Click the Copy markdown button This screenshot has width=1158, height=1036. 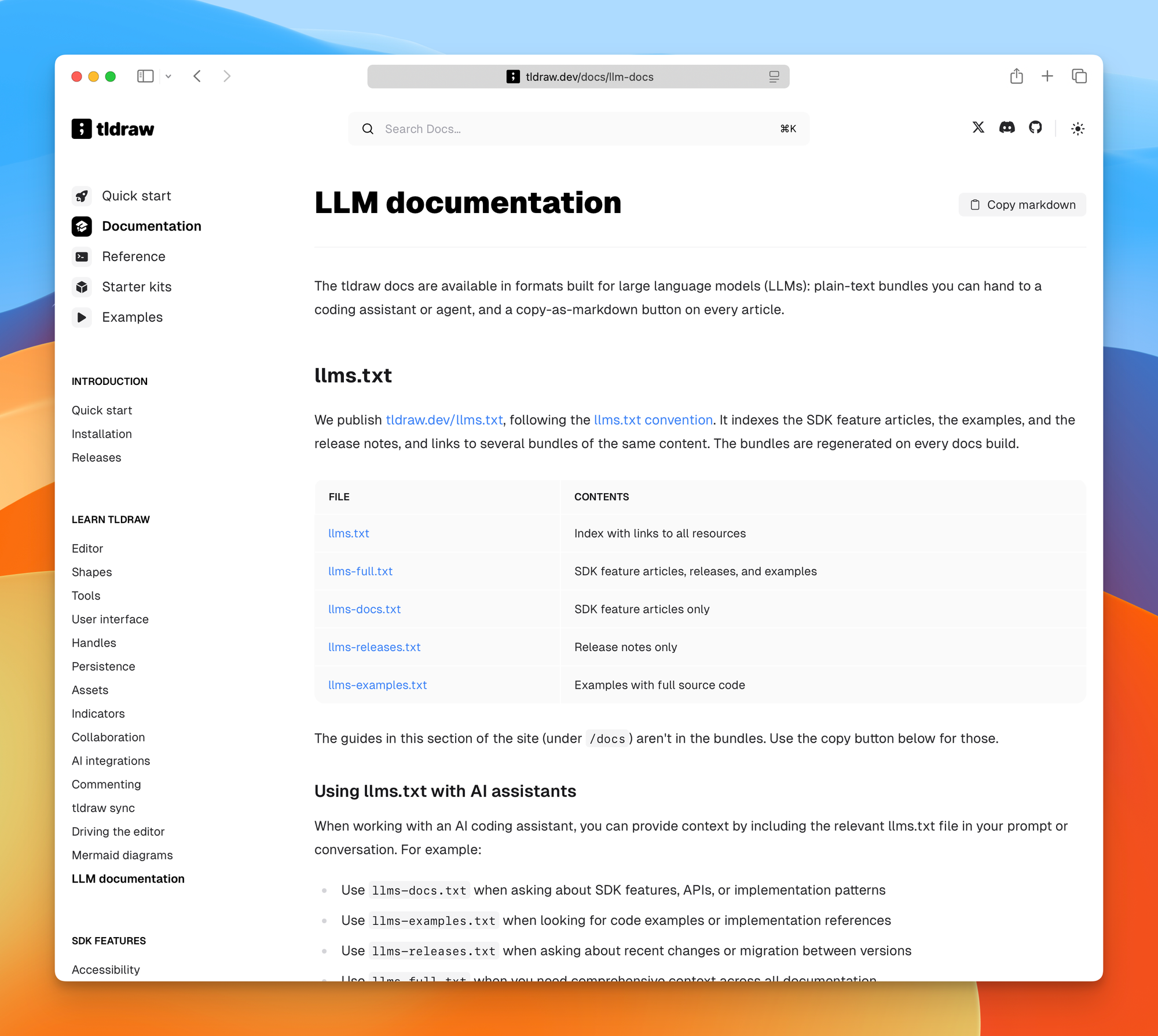pos(1023,204)
